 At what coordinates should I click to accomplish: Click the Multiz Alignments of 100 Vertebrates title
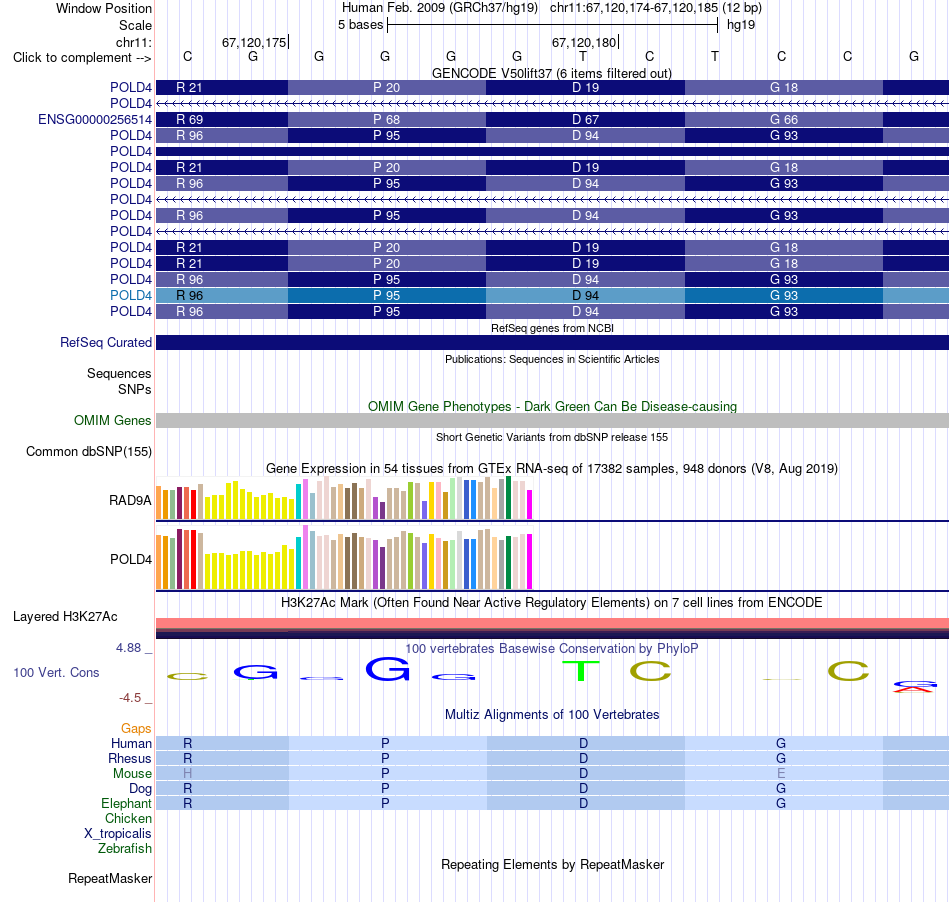[552, 715]
